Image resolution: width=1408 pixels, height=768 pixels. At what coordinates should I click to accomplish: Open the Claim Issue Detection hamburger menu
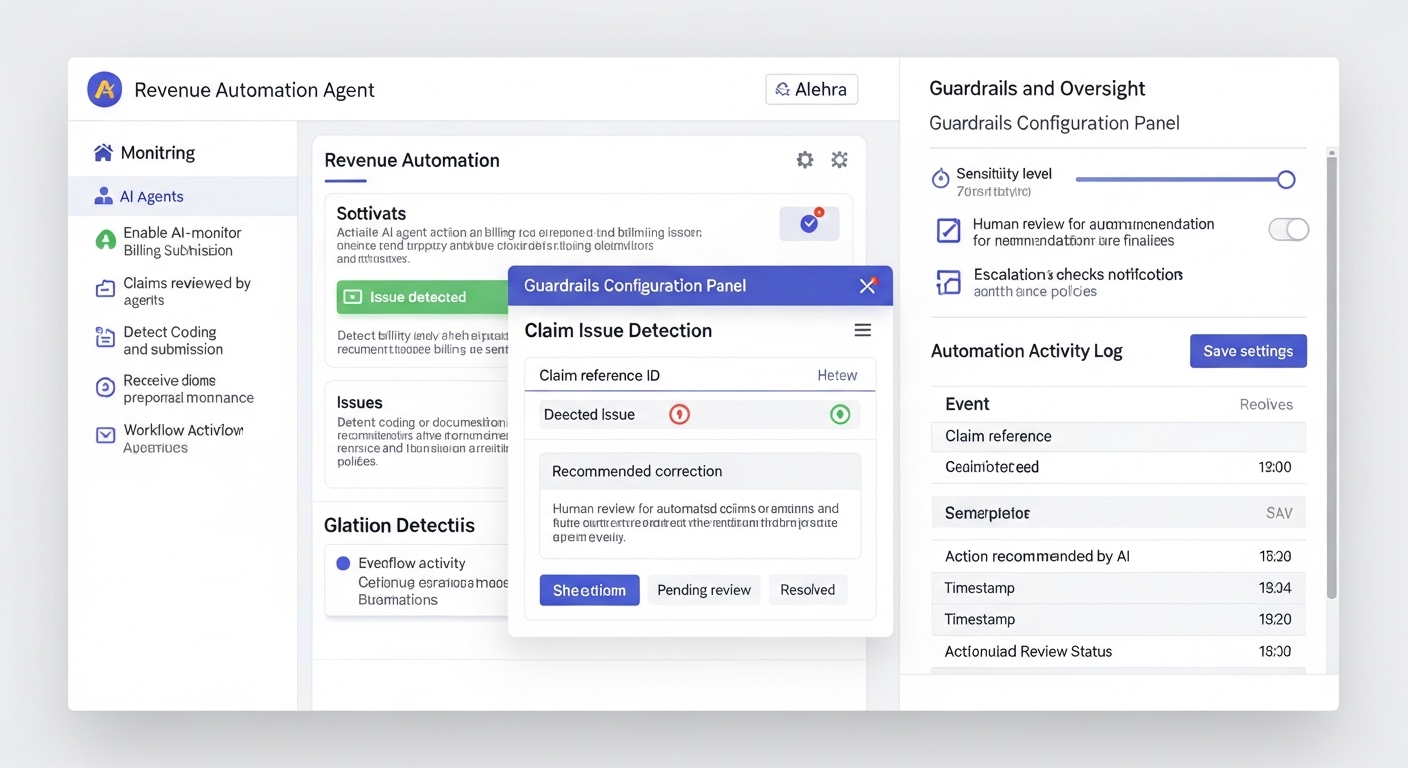click(862, 331)
